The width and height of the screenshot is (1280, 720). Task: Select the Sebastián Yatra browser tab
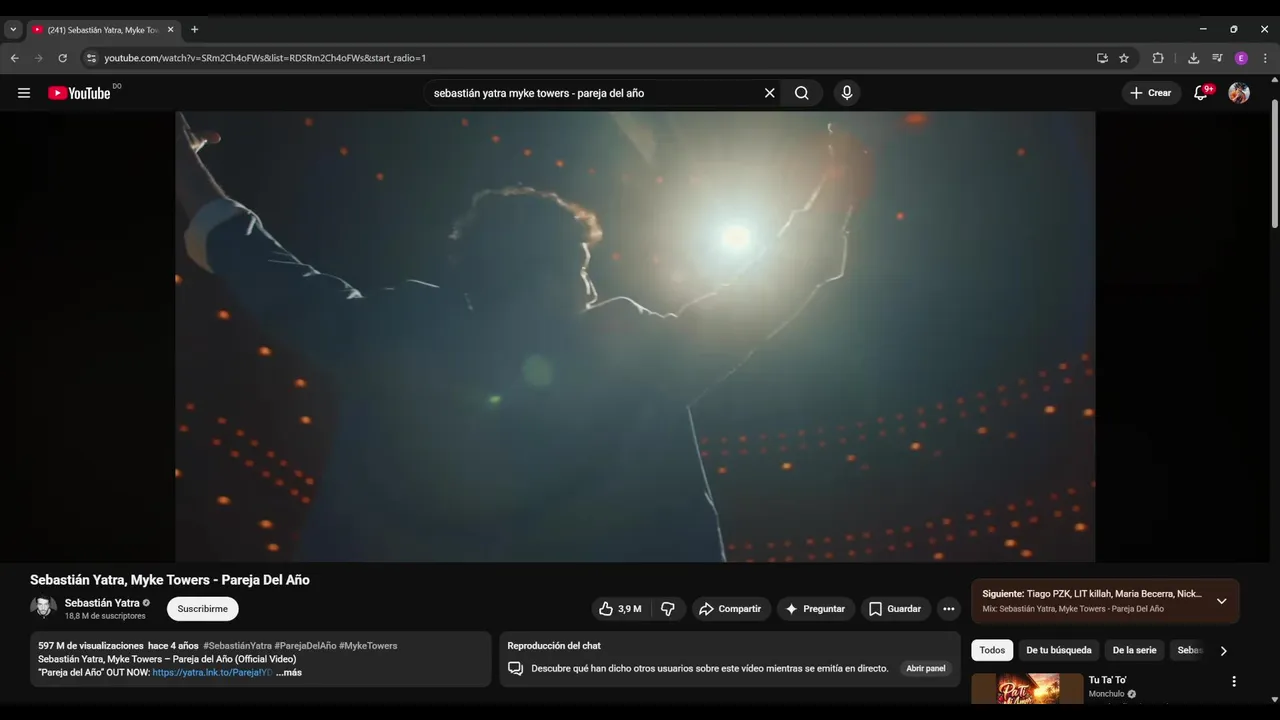pyautogui.click(x=102, y=30)
